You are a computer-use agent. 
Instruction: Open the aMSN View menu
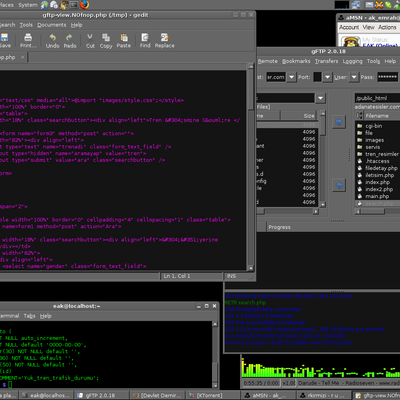click(368, 27)
